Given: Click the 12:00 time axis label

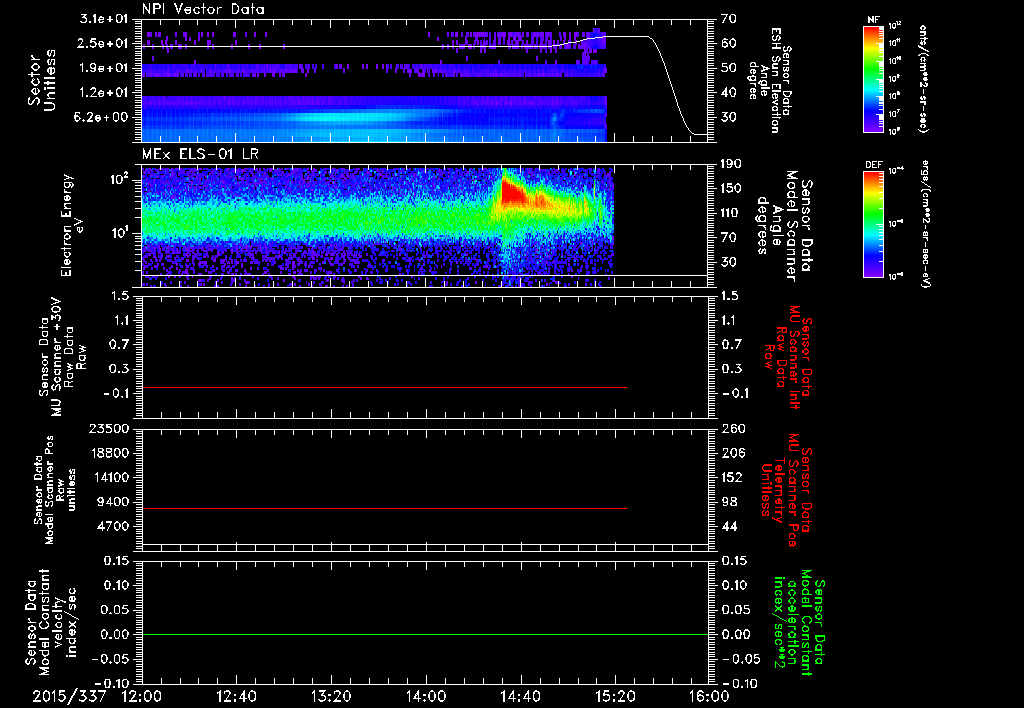Looking at the screenshot, I should tap(142, 696).
